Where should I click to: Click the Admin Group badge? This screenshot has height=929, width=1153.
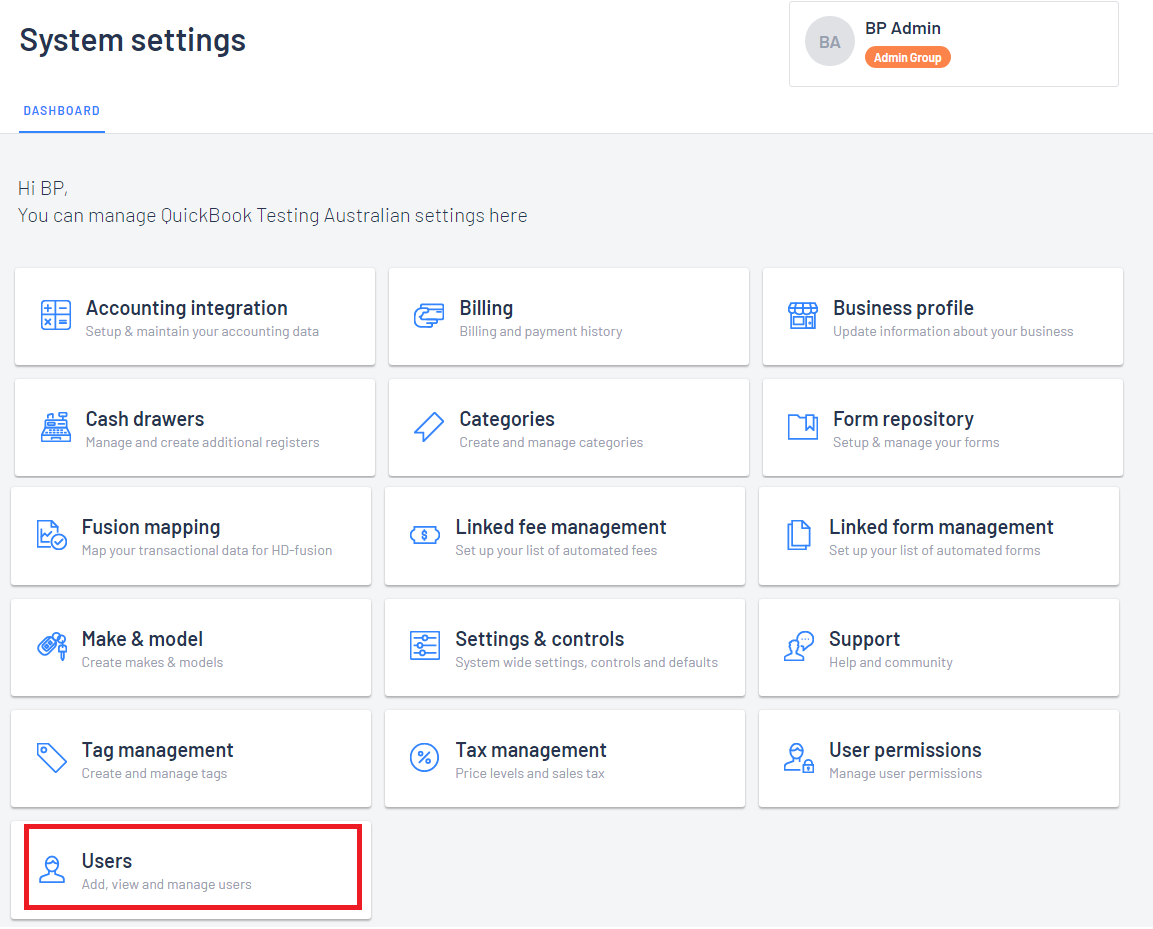tap(907, 57)
